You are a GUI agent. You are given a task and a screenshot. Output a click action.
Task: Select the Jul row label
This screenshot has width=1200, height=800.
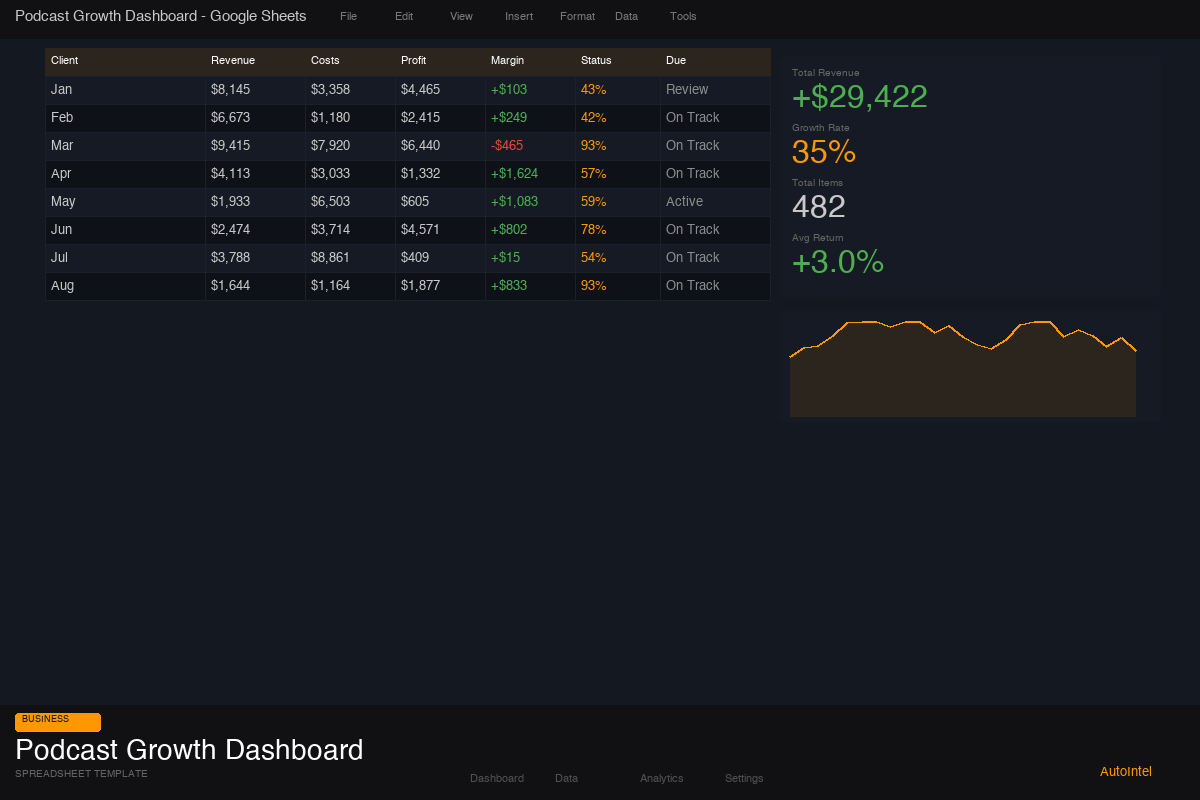(x=125, y=258)
